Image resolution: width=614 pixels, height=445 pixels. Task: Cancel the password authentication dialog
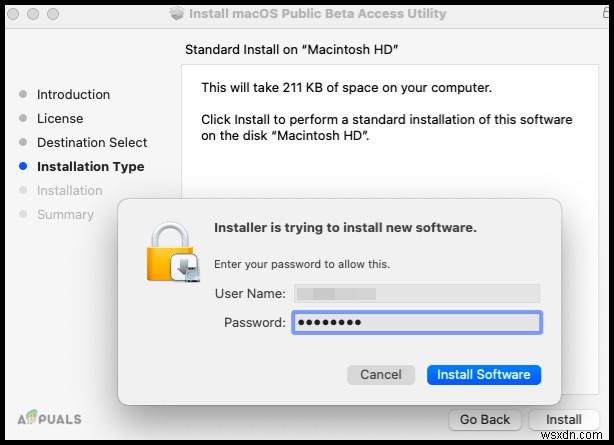click(x=381, y=375)
